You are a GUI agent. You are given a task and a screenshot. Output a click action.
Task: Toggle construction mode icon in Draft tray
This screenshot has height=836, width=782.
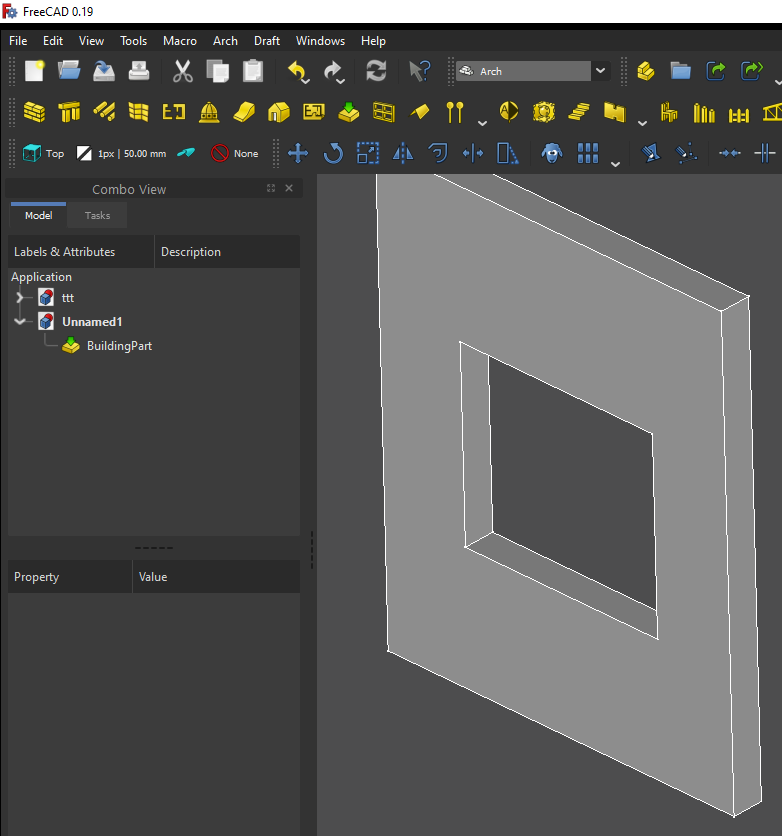186,154
